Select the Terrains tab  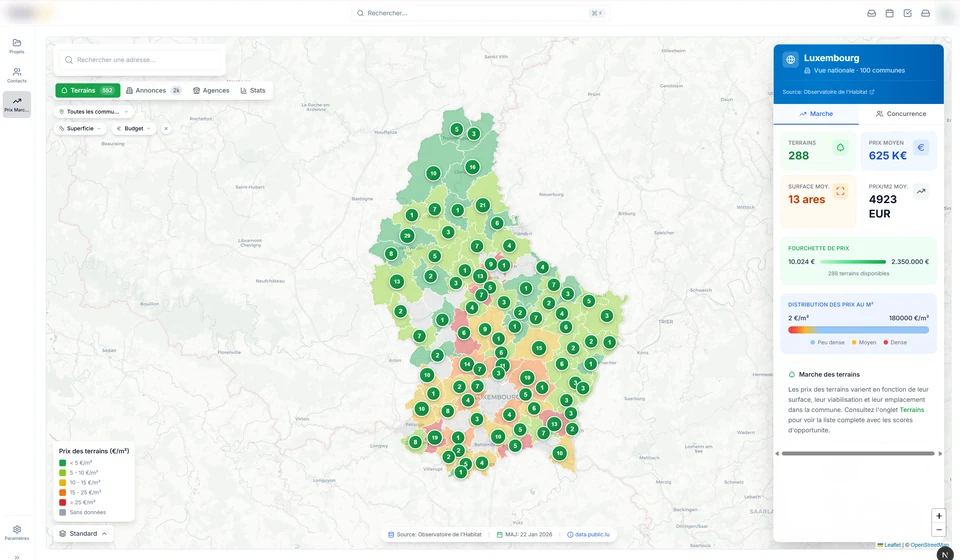coord(88,91)
